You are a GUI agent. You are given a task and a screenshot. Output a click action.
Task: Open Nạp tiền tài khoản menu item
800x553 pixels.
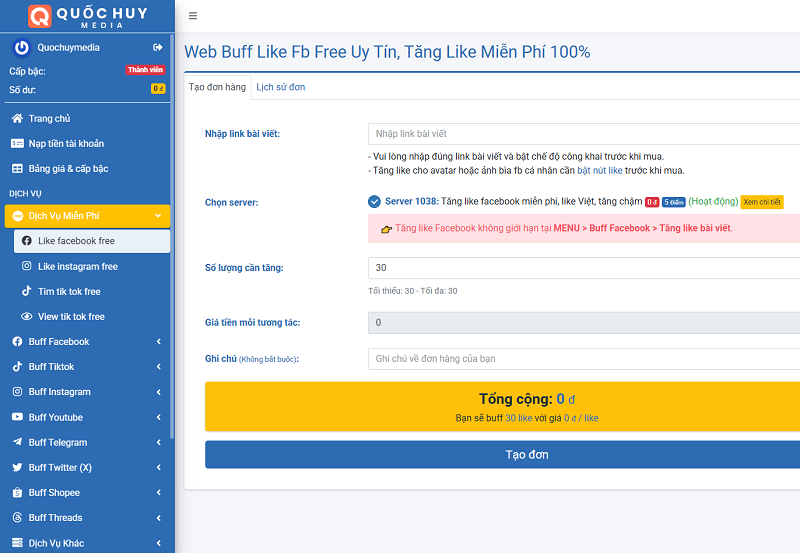87,143
